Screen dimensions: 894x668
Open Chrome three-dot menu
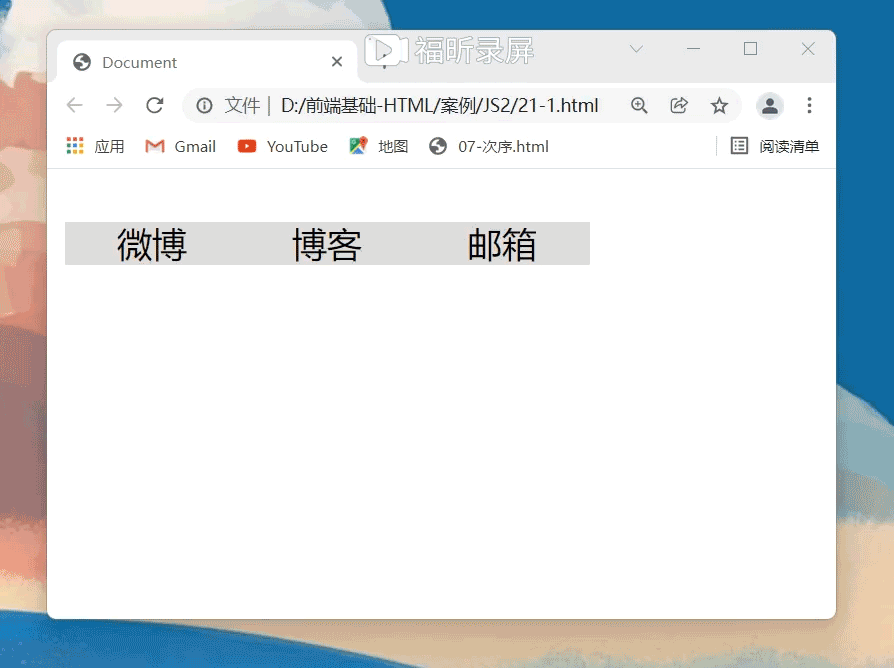810,106
